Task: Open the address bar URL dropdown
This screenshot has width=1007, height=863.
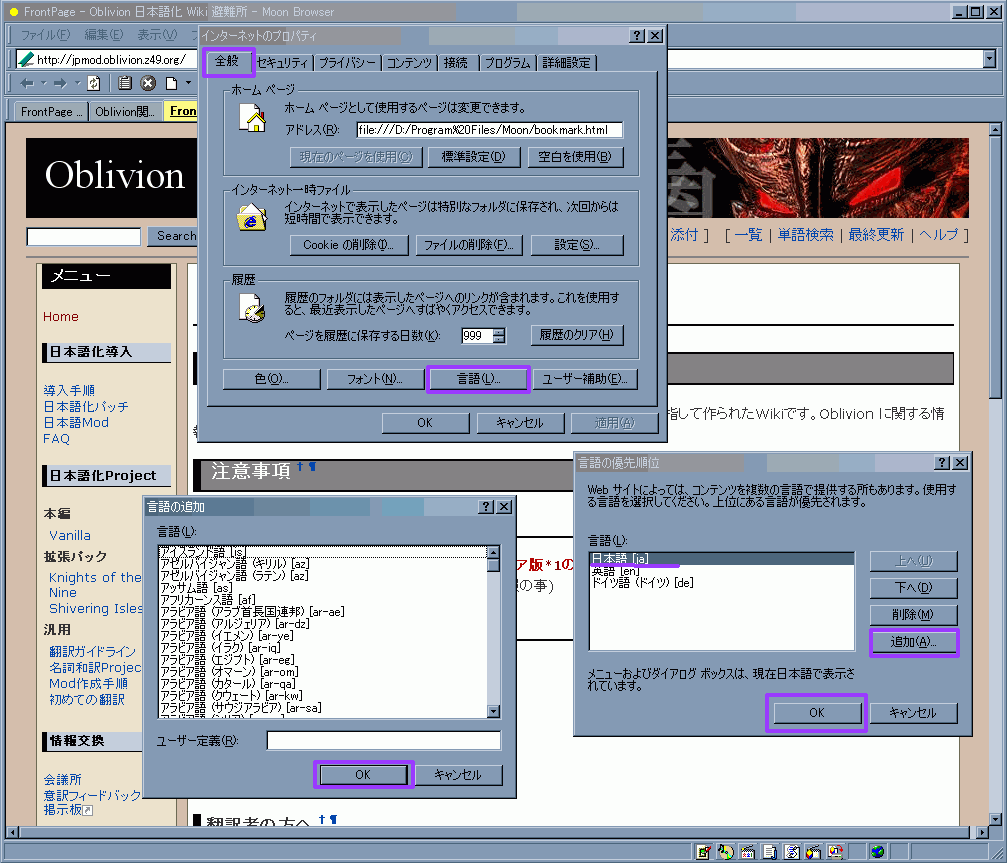Action: [x=989, y=59]
